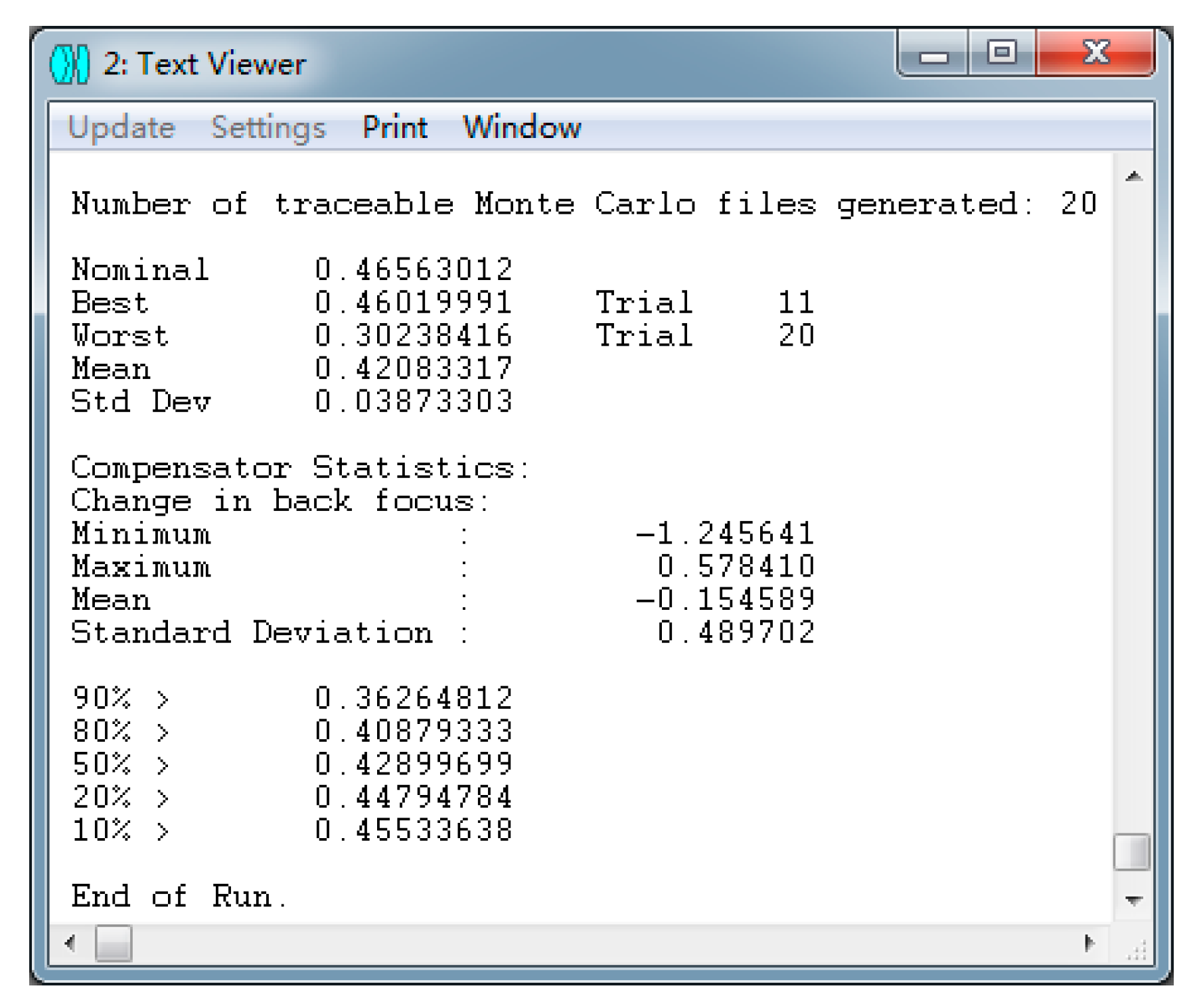This screenshot has width=1193, height=1008.
Task: Click the horizontal scrollbar thumb
Action: tap(114, 943)
